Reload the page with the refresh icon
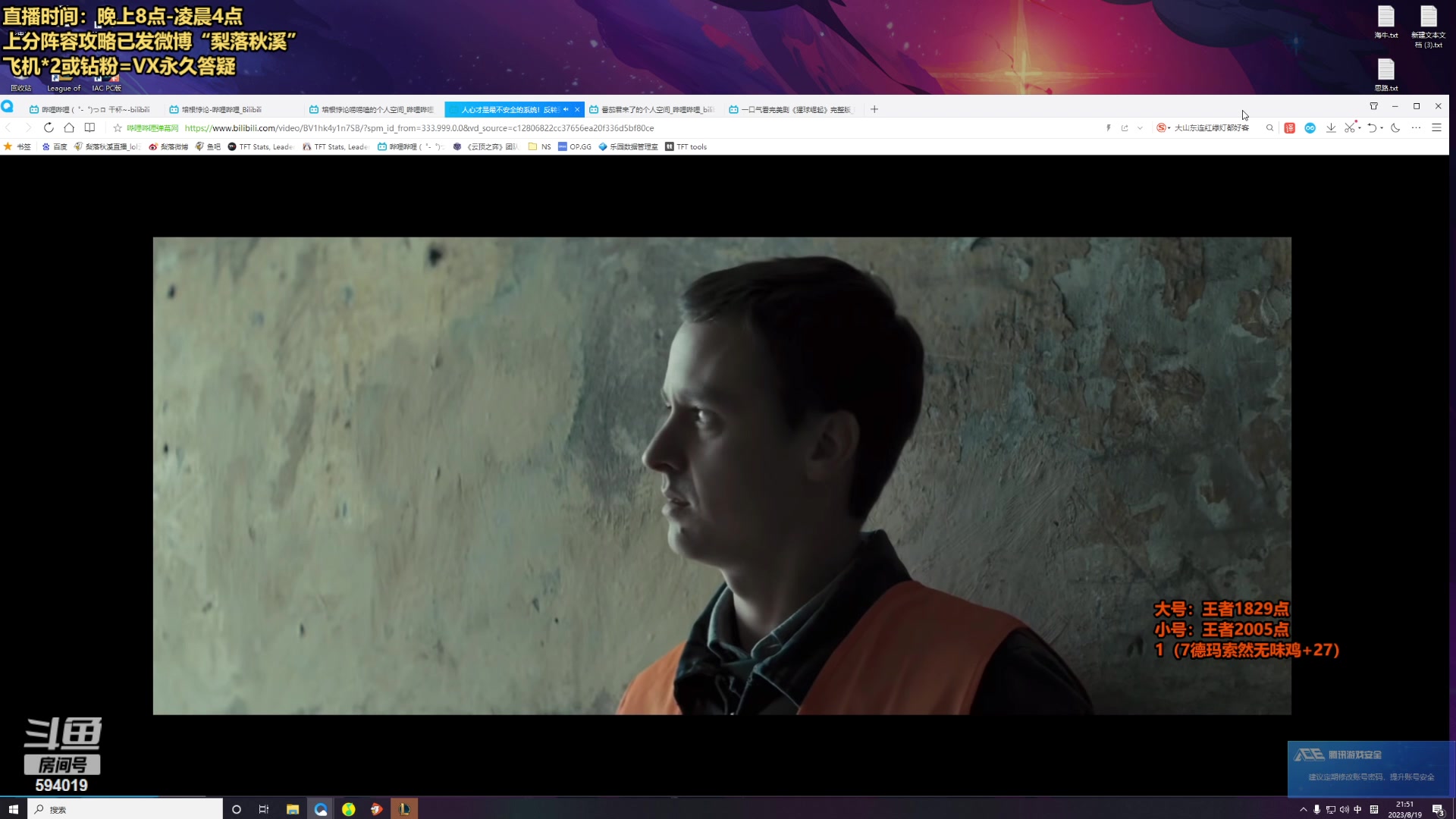The width and height of the screenshot is (1456, 819). click(49, 127)
